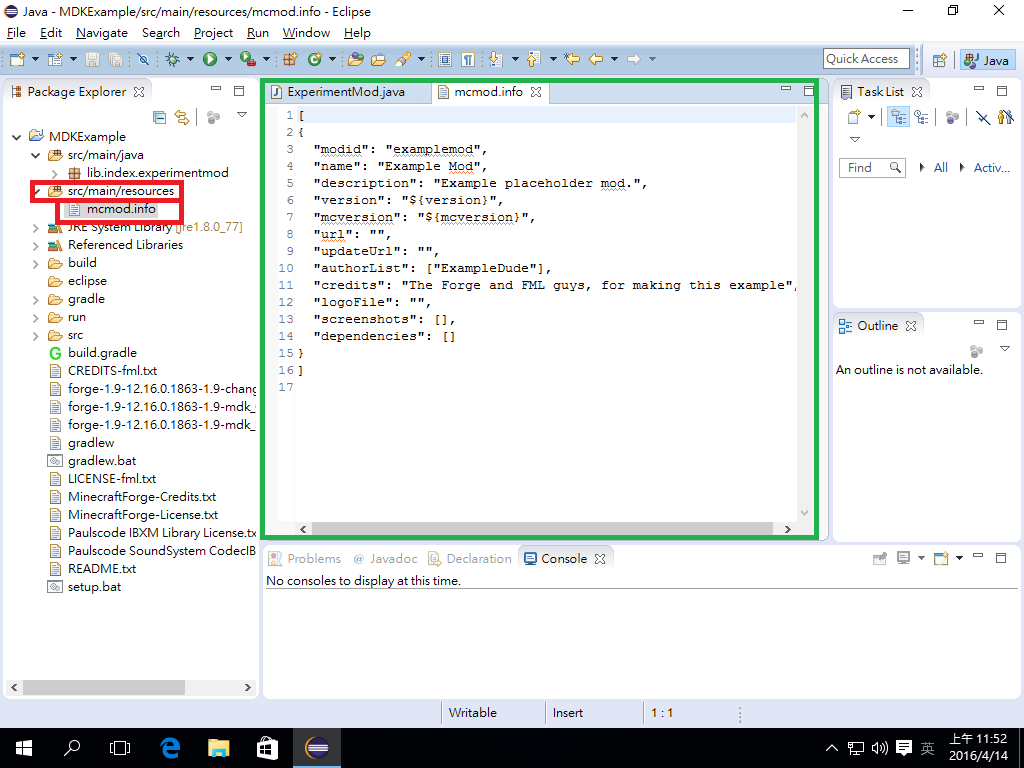Click the Open Perspective icon

940,60
